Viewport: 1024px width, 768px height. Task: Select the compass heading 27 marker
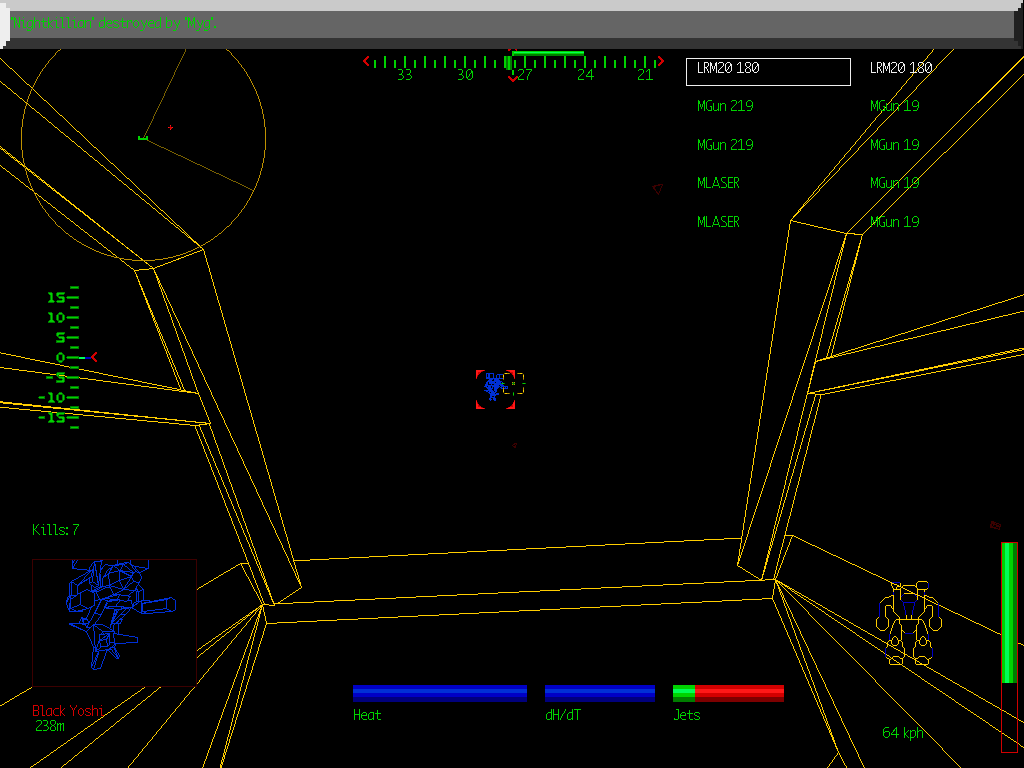pyautogui.click(x=524, y=74)
